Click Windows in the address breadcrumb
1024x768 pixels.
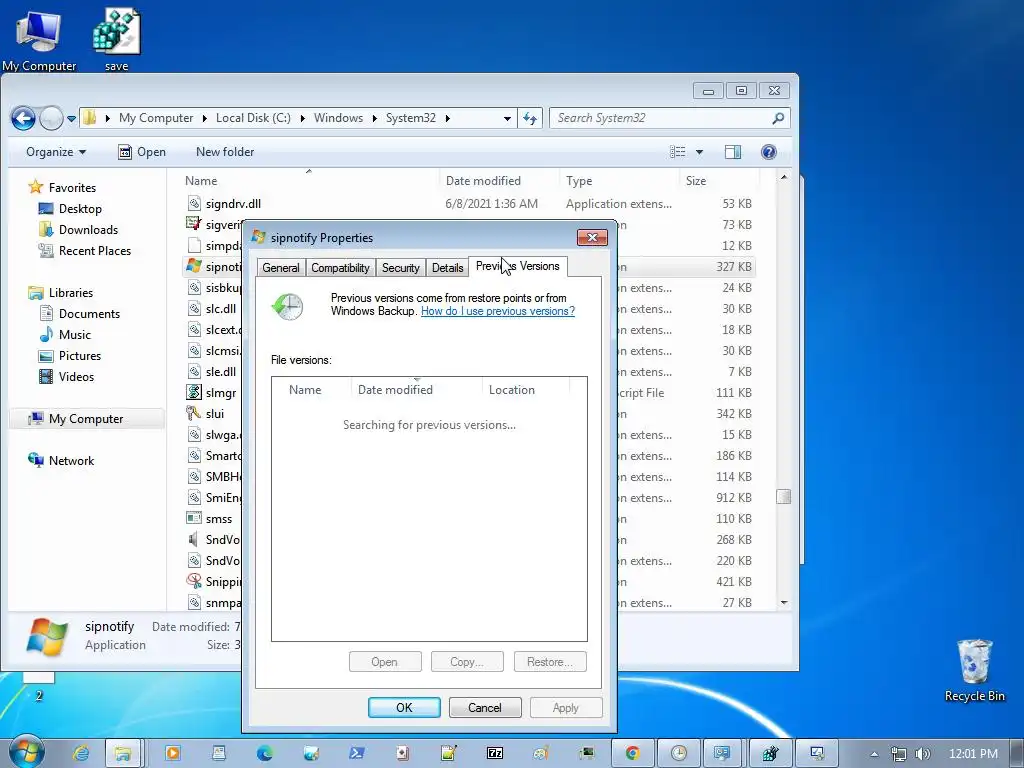click(338, 118)
